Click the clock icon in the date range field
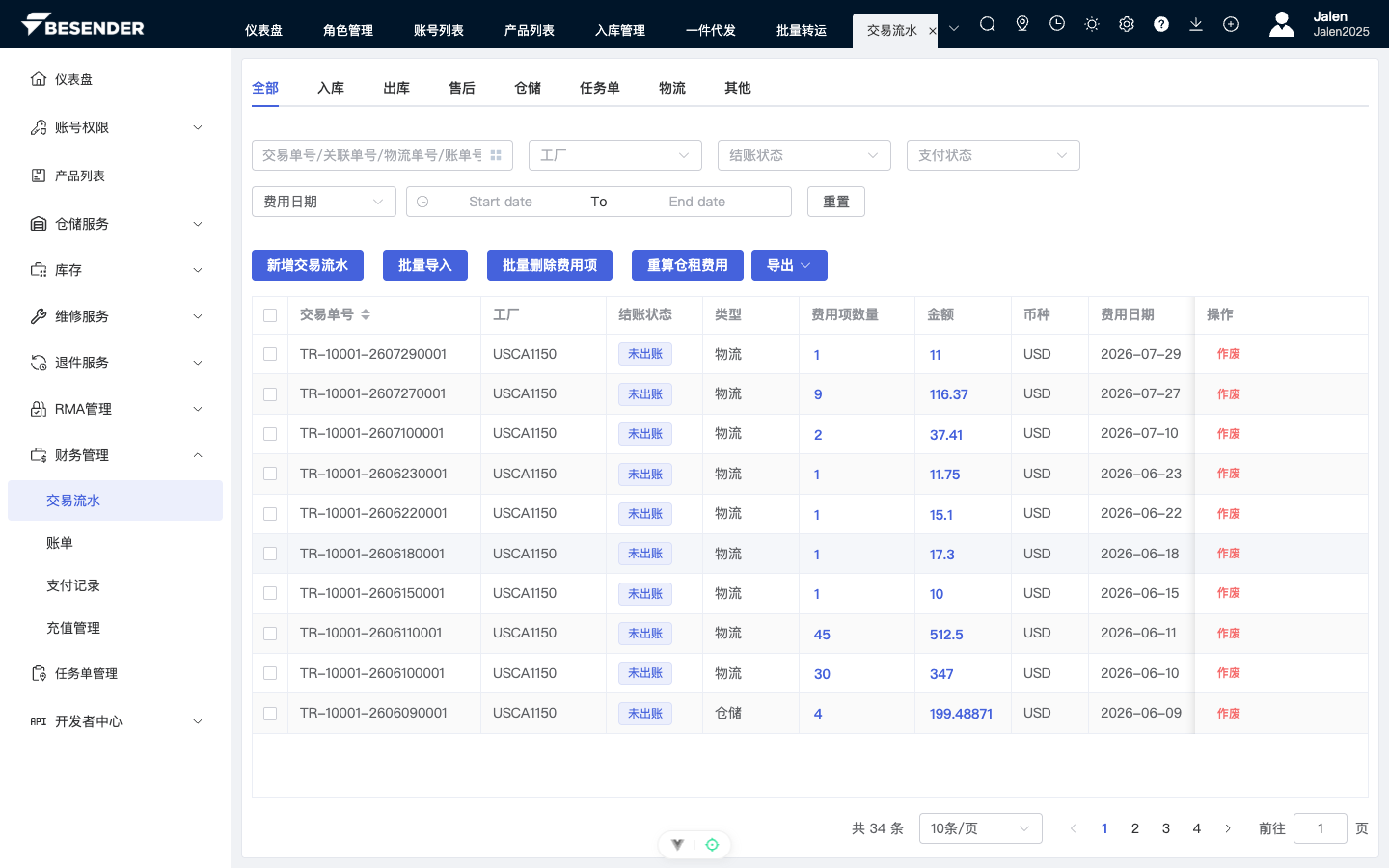This screenshot has width=1389, height=868. click(422, 202)
